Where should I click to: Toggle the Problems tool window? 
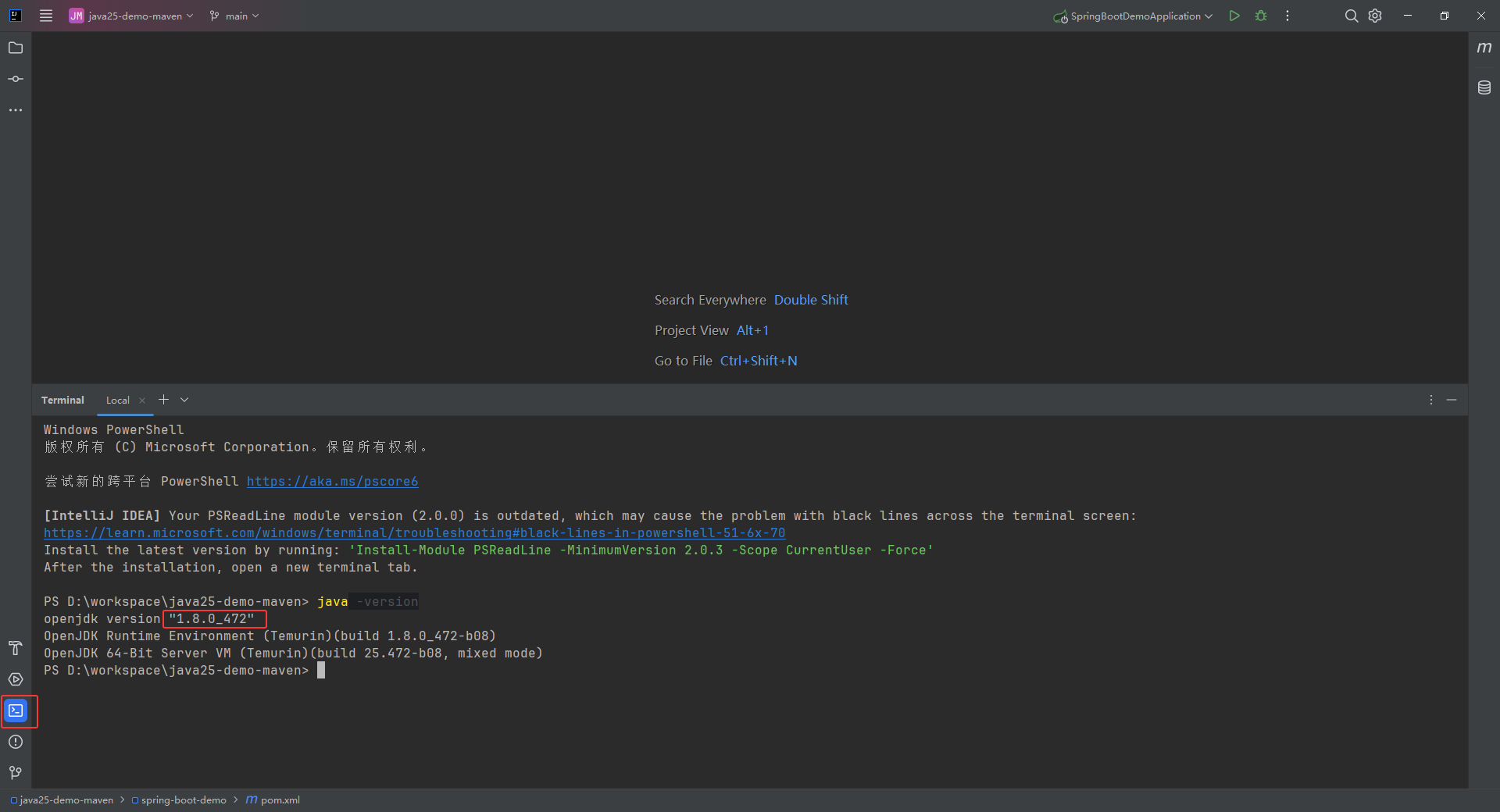(x=16, y=743)
